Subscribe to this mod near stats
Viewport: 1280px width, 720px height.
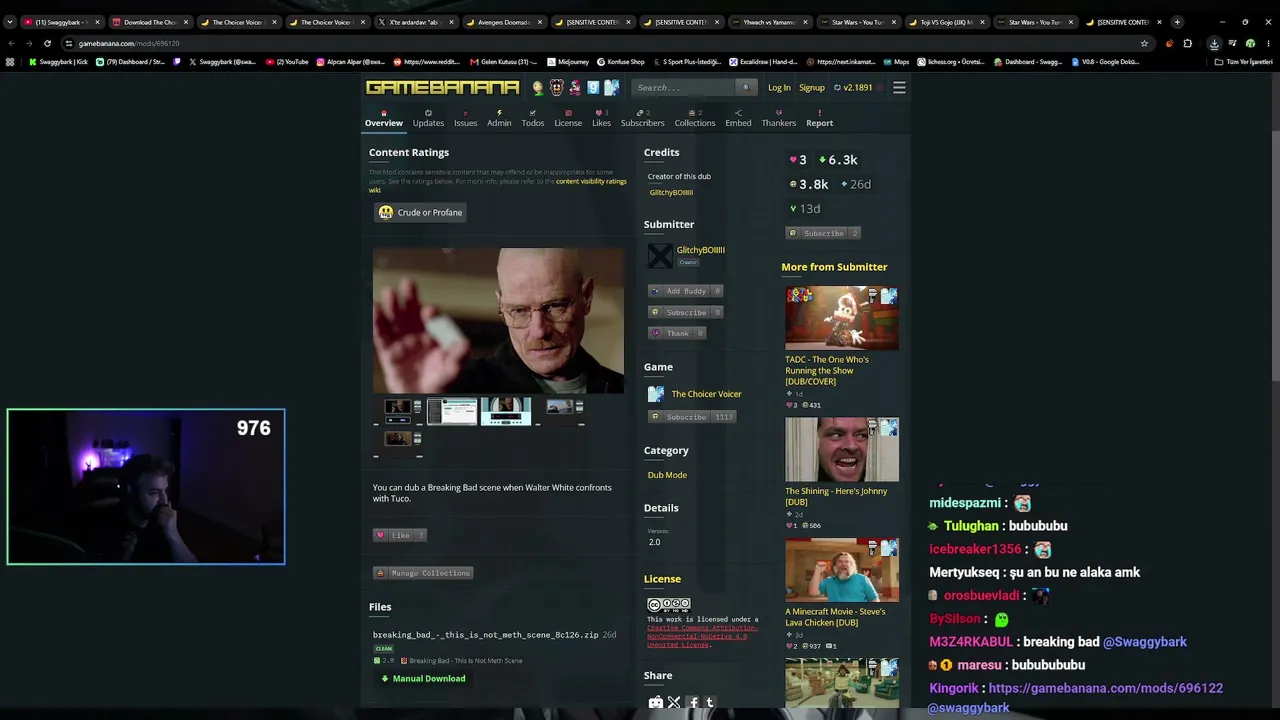[823, 233]
